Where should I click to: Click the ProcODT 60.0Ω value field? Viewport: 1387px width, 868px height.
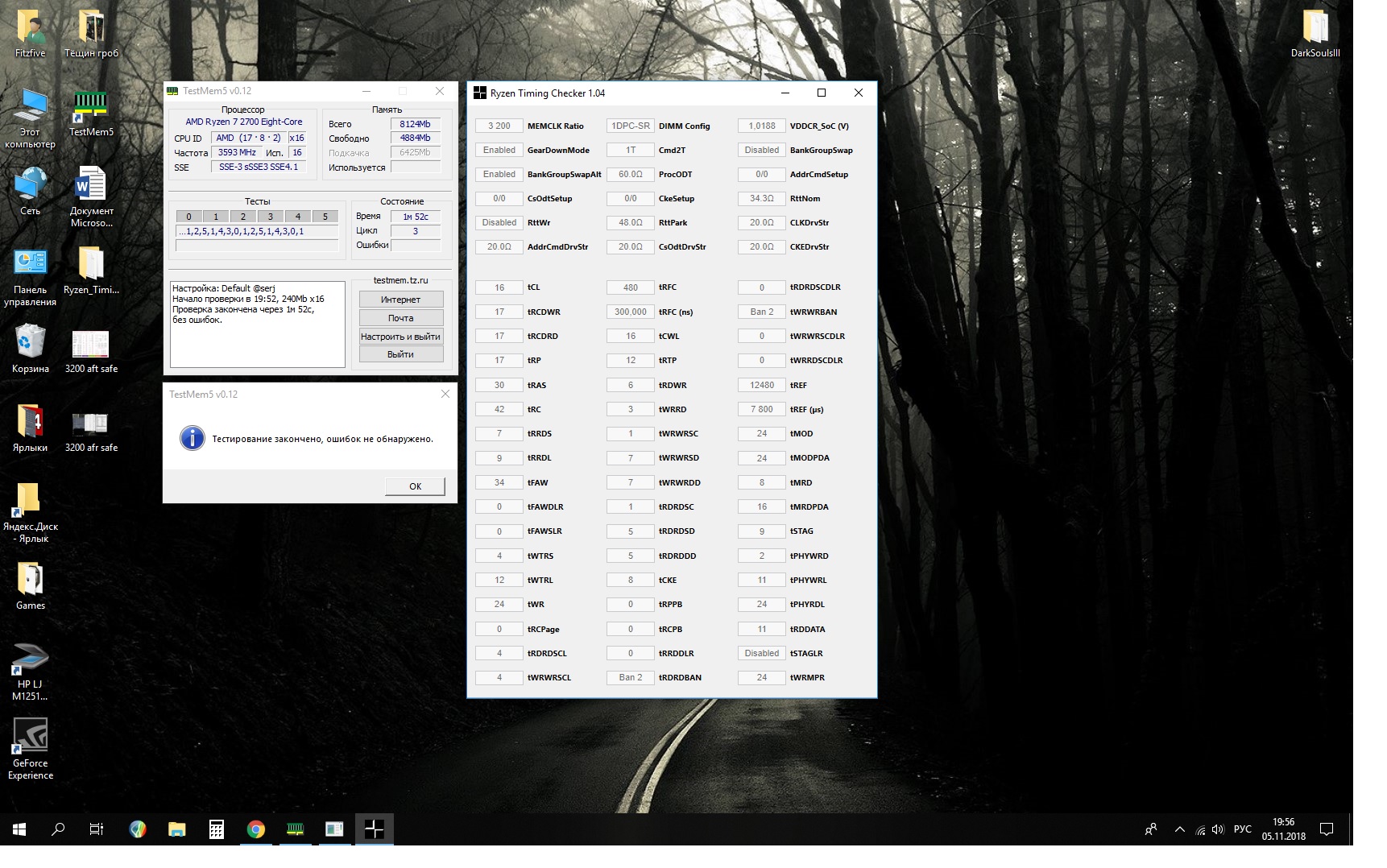click(x=631, y=174)
